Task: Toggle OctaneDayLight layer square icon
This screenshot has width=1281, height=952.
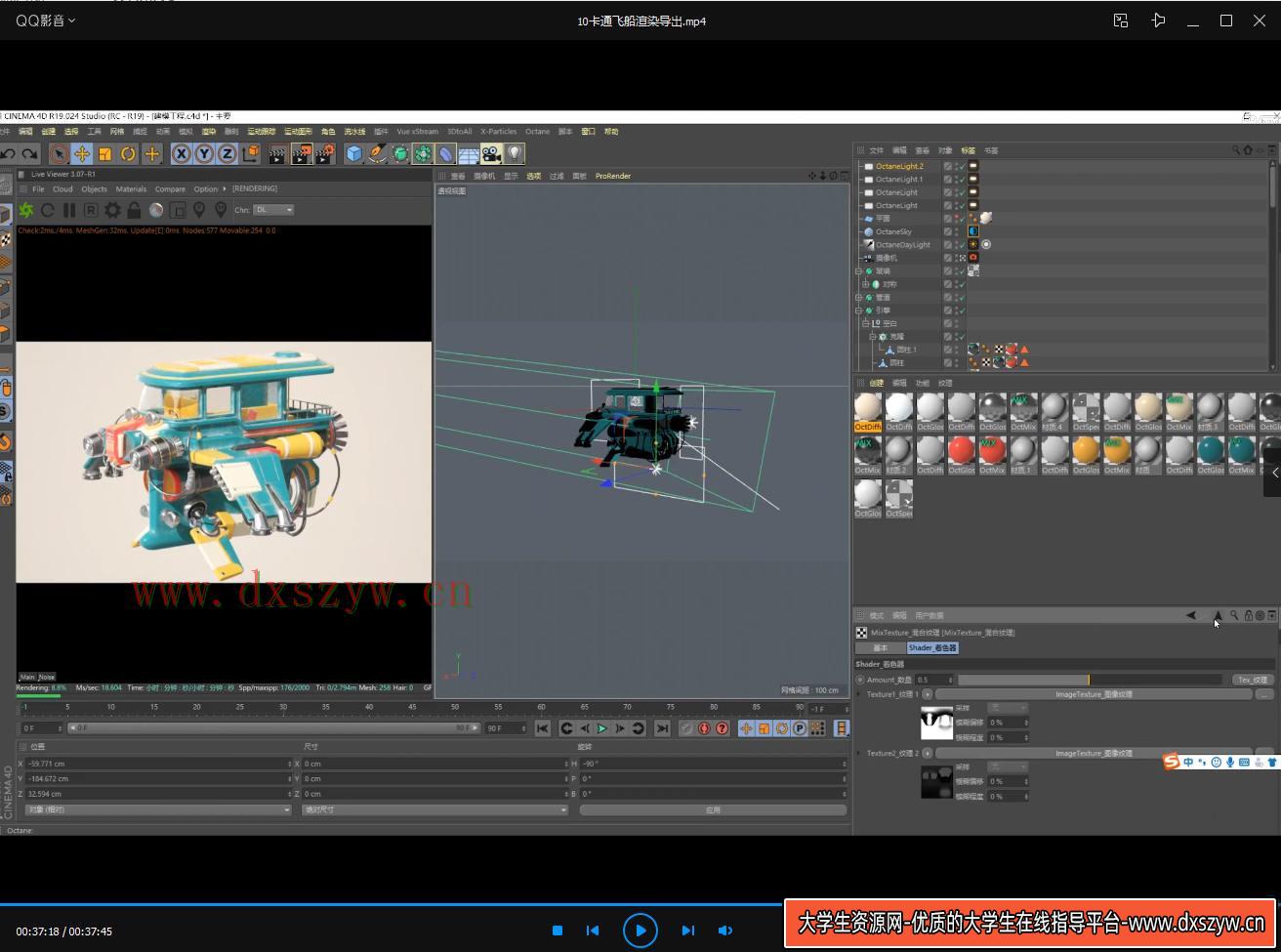Action: point(947,245)
